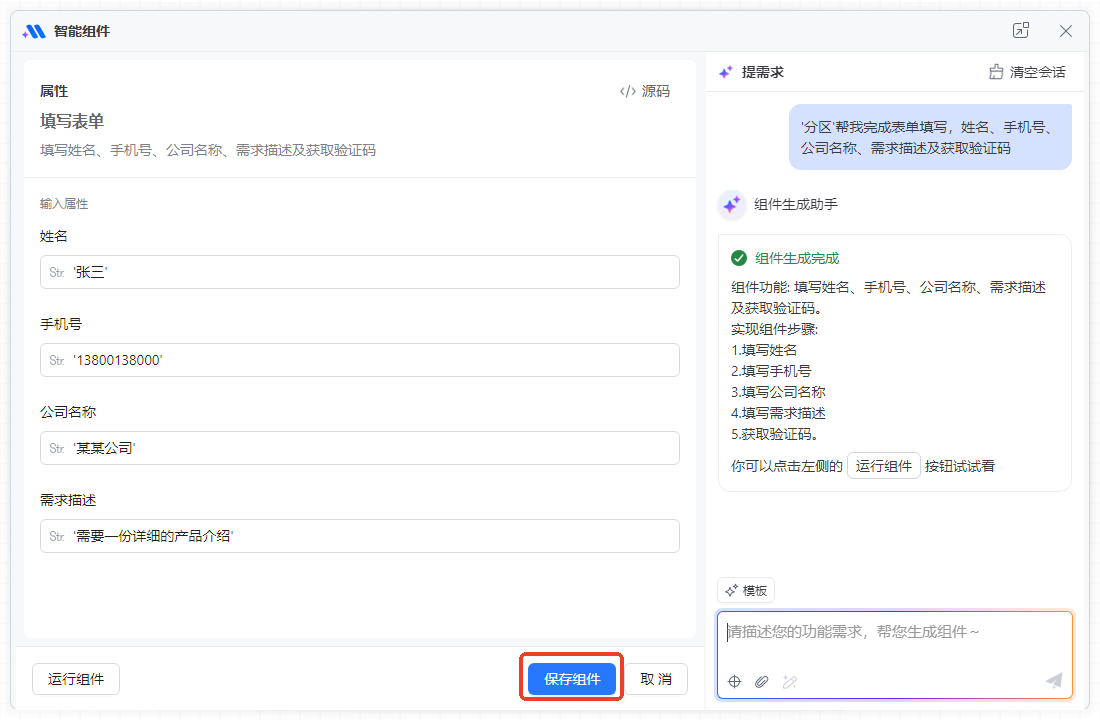The image size is (1100, 720).
Task: Click the 姓名 input field
Action: (360, 272)
